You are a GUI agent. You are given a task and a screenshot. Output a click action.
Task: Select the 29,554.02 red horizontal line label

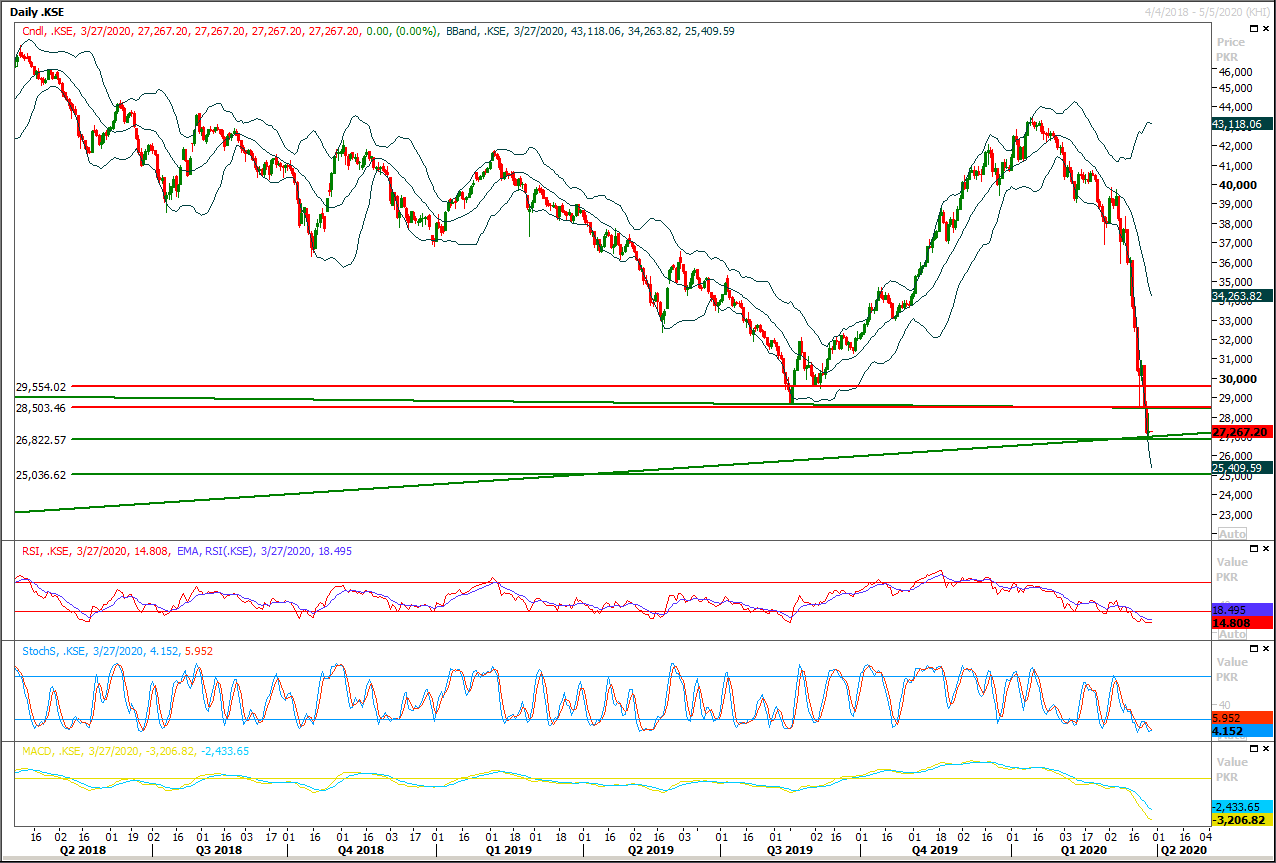[41, 387]
